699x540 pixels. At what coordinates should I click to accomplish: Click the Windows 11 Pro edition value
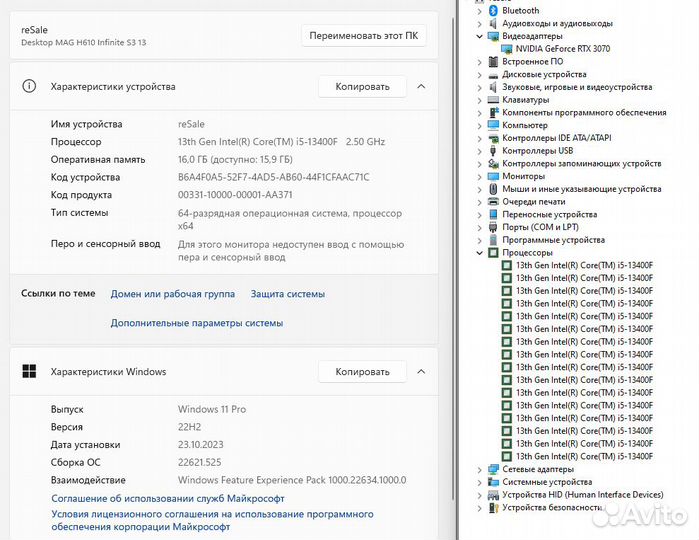point(212,409)
